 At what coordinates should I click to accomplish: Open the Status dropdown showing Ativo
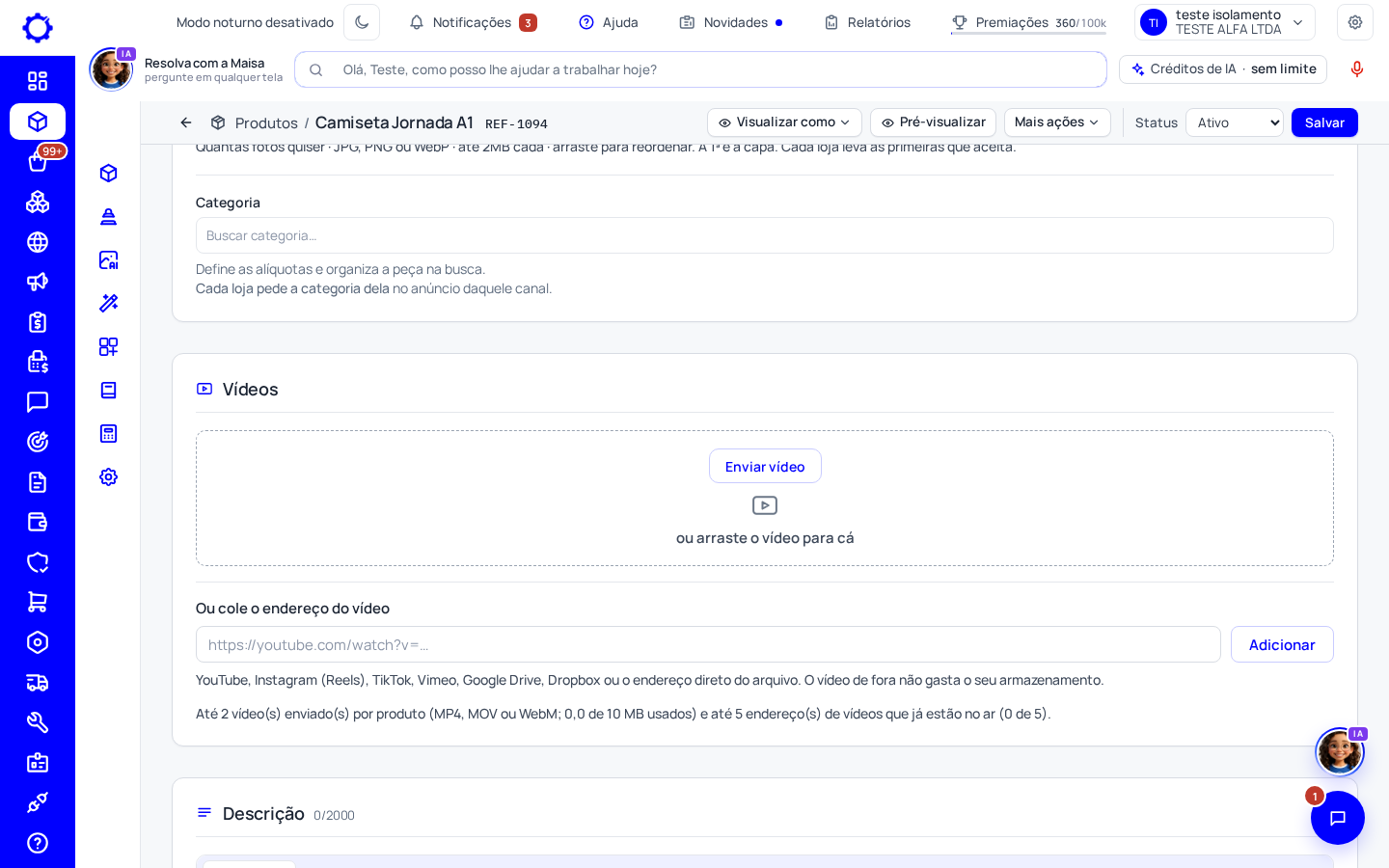1235,122
